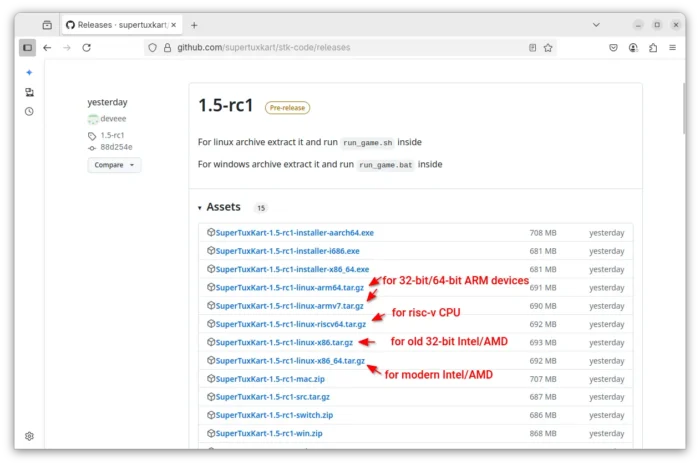Click the Pre-release badge
The height and width of the screenshot is (465, 700).
[x=287, y=108]
